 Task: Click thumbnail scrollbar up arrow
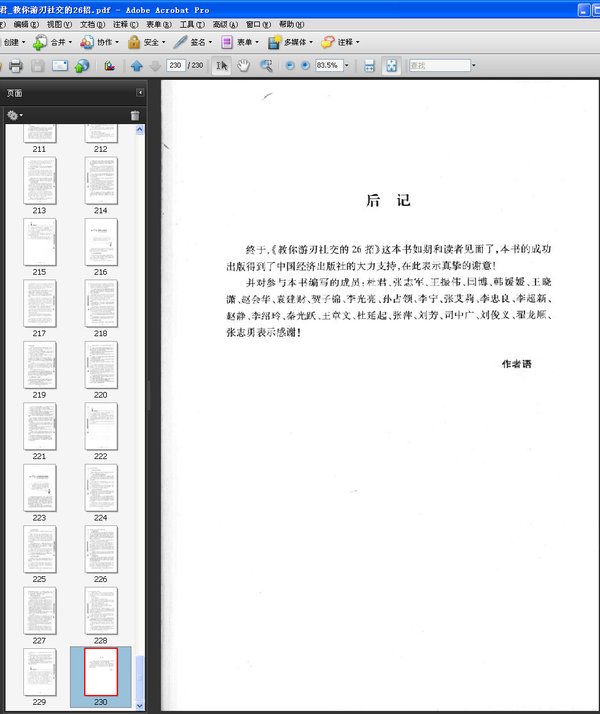pos(140,130)
